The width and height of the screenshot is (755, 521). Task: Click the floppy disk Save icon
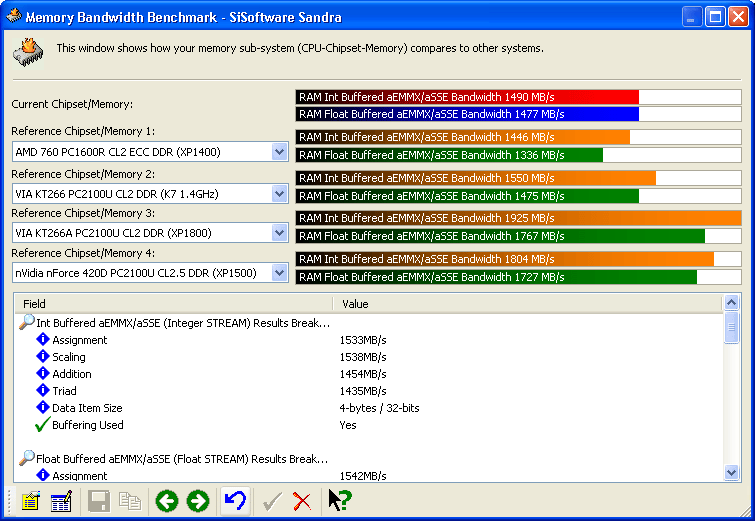pyautogui.click(x=99, y=501)
